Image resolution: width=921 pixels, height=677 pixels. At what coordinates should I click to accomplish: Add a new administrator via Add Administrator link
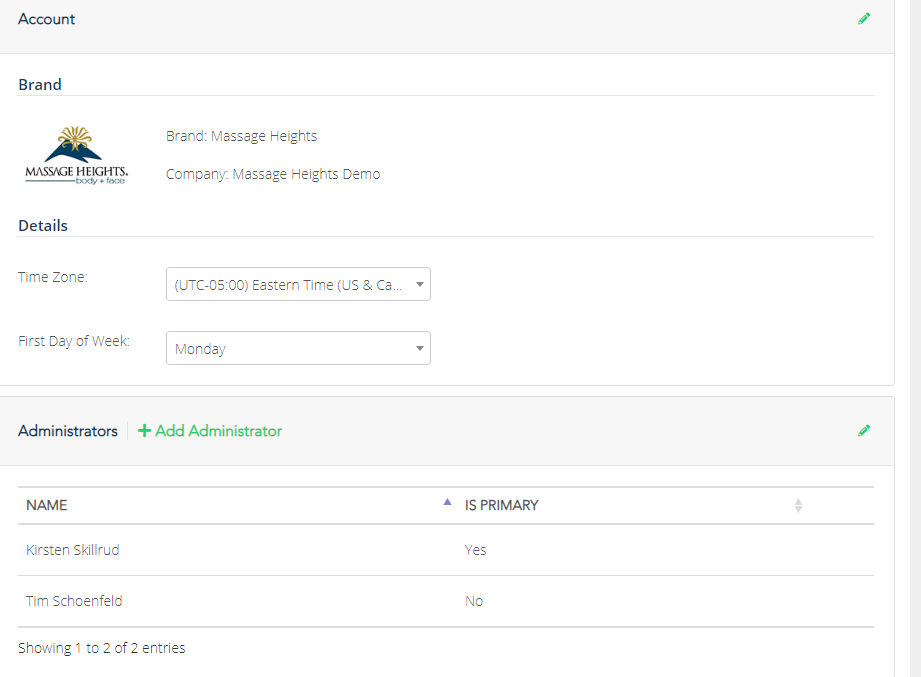tap(218, 431)
